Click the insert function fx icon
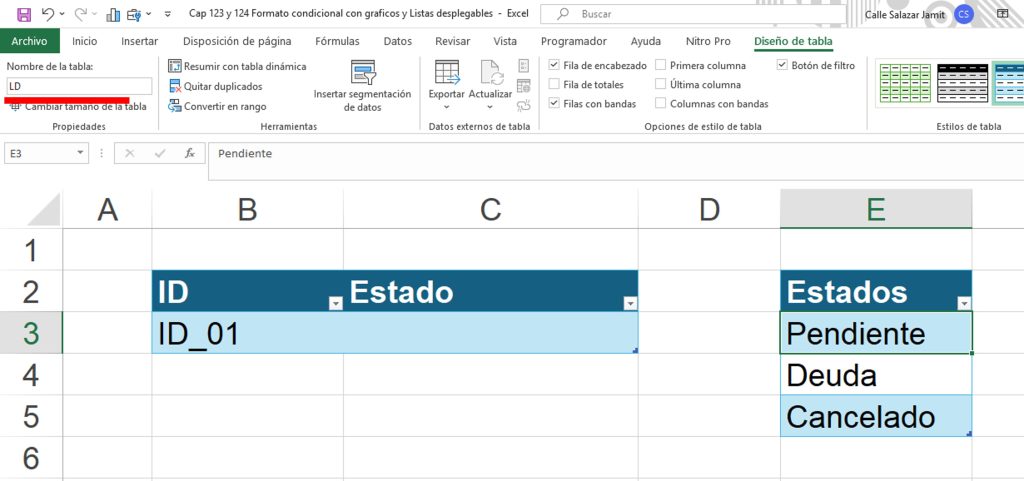The image size is (1024, 481). click(190, 153)
